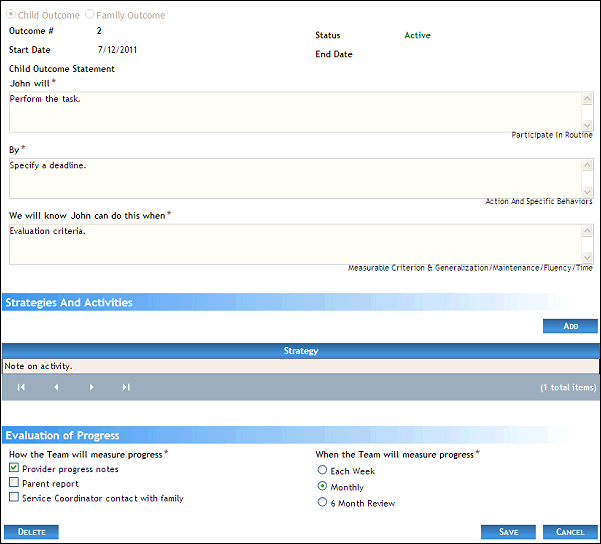Jump to last page of strategies
601x544 pixels.
tap(126, 387)
